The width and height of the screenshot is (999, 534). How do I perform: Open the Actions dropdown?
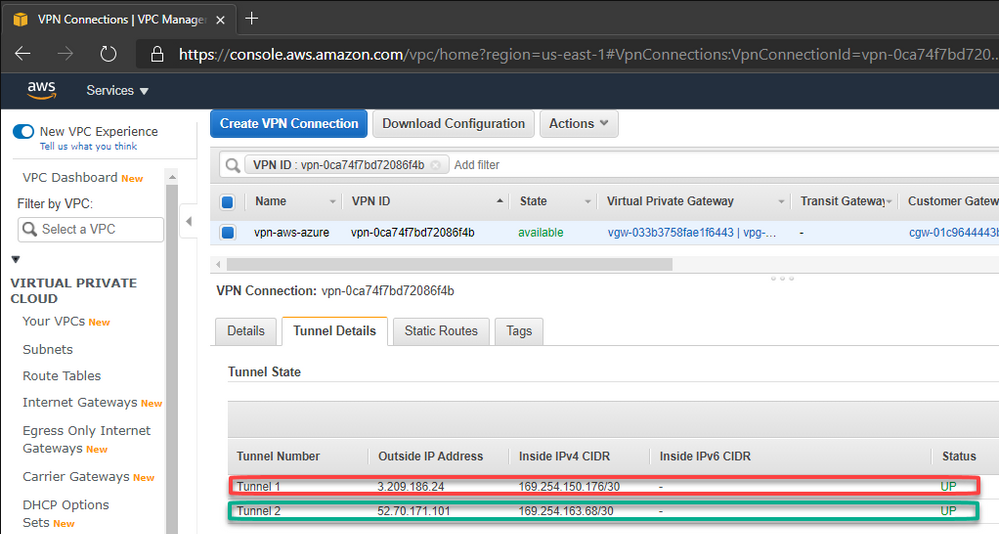(x=579, y=124)
